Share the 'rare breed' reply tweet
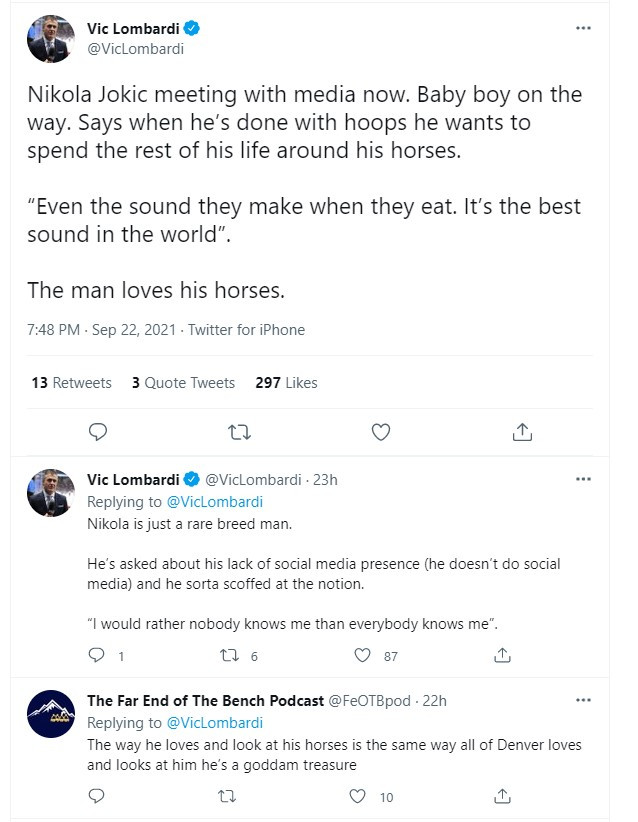 [503, 656]
